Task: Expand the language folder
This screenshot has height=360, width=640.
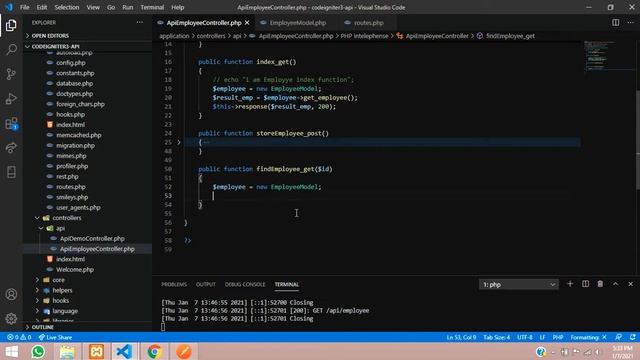Action: (x=65, y=311)
